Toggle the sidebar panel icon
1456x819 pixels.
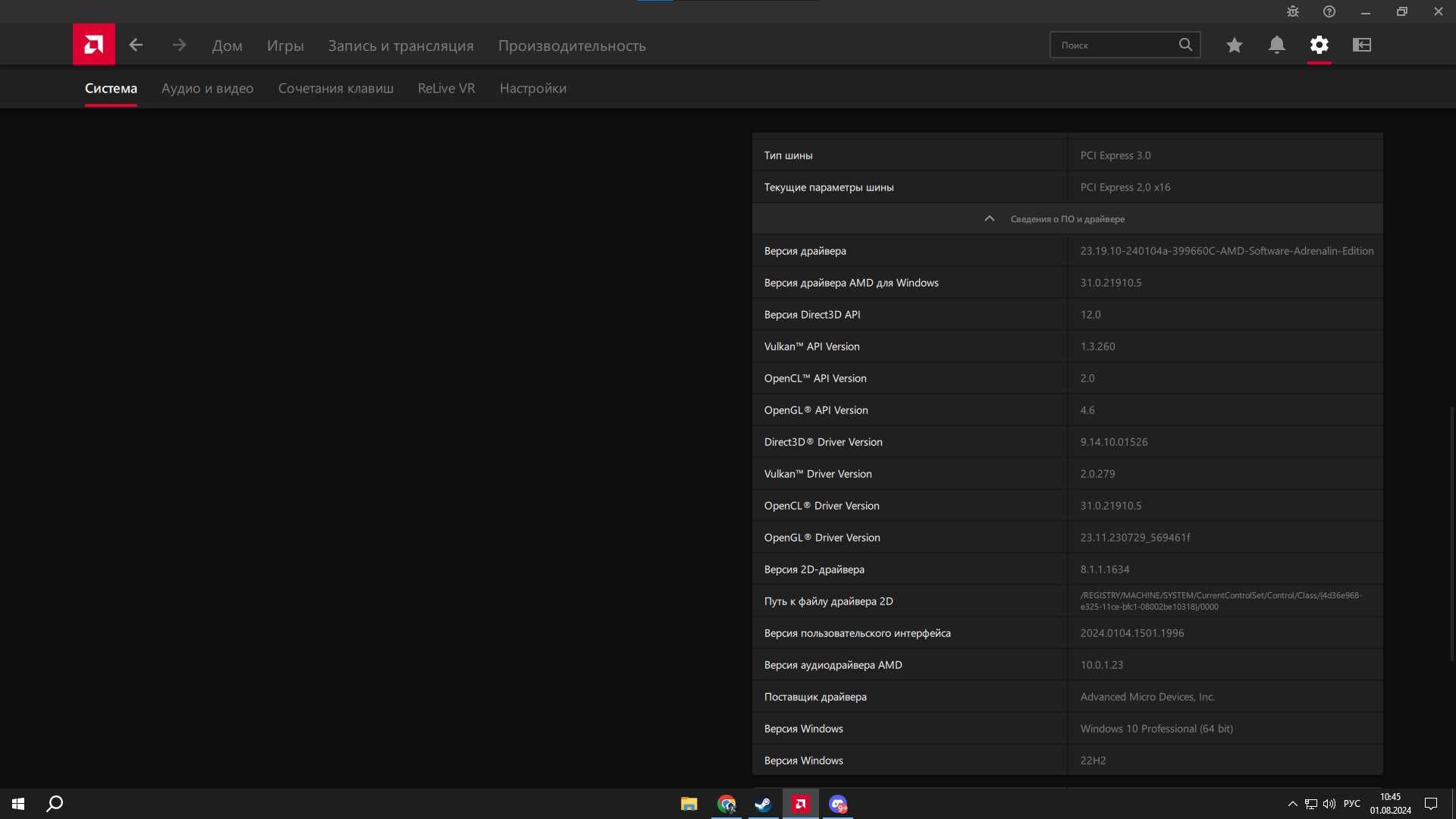(1362, 45)
